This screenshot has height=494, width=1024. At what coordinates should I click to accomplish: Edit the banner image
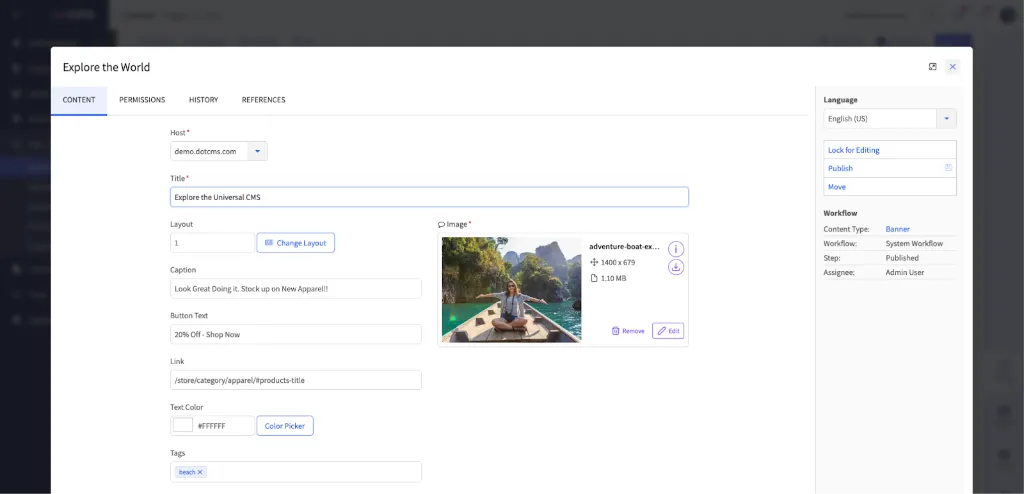click(668, 331)
